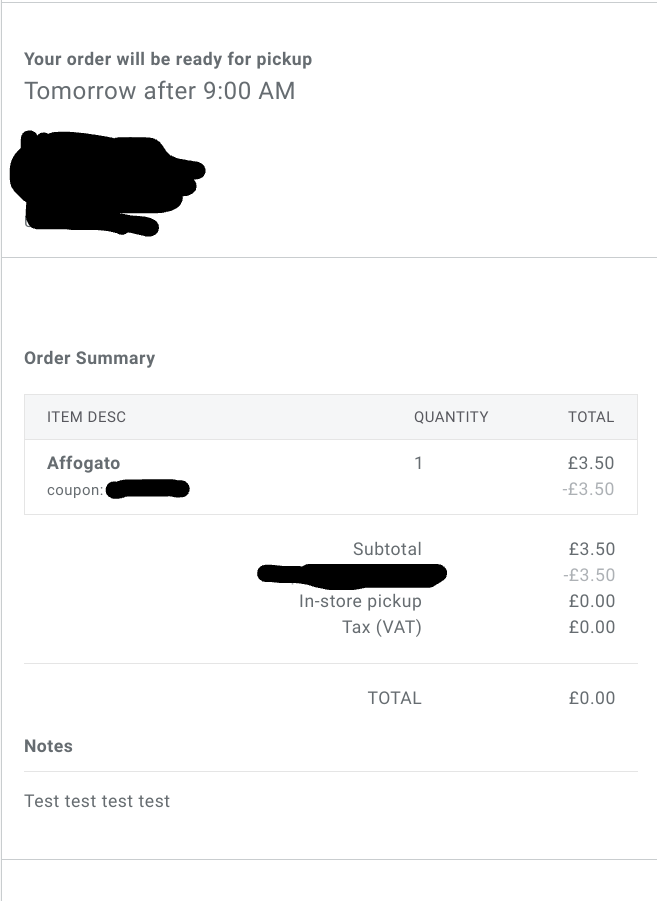
Task: Select the "Tomorrow after 9:00 AM" pickup time
Action: click(x=160, y=91)
